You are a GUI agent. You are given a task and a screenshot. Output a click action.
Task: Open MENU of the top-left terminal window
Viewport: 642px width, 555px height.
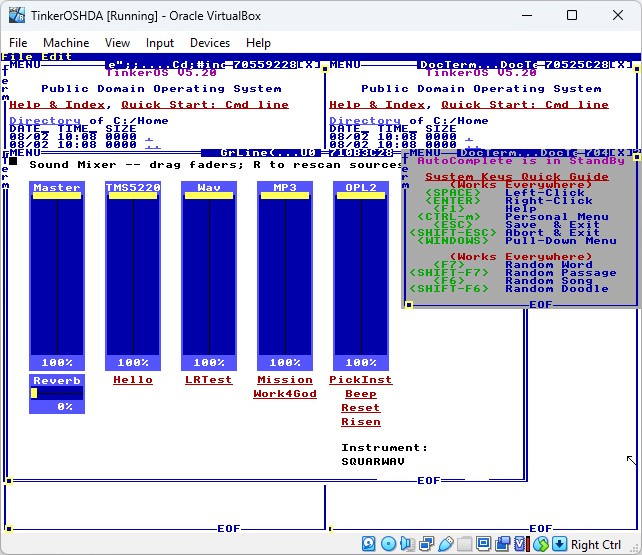tap(25, 65)
